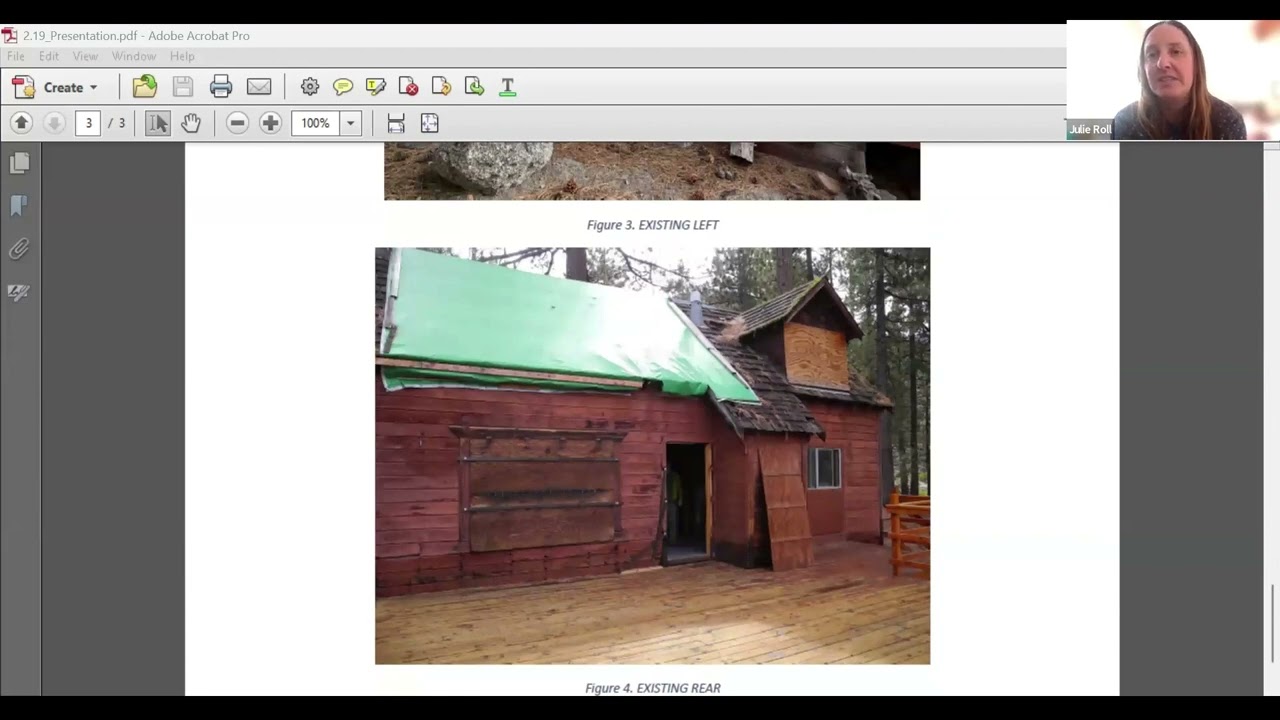Click the page number input field

[x=88, y=123]
